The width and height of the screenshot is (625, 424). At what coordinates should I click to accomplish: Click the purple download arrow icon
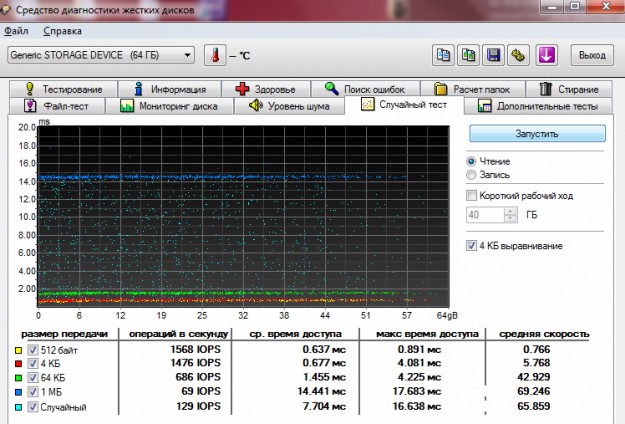point(546,54)
